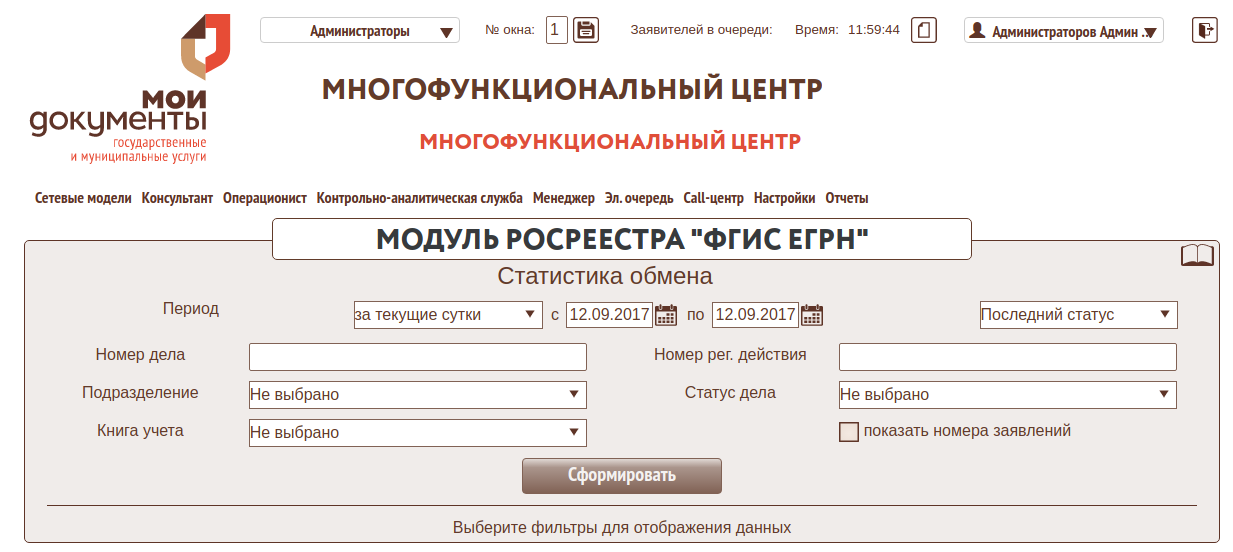Screen dimensions: 1233x552
Task: Expand the Последний статус dropdown
Action: 1078,315
